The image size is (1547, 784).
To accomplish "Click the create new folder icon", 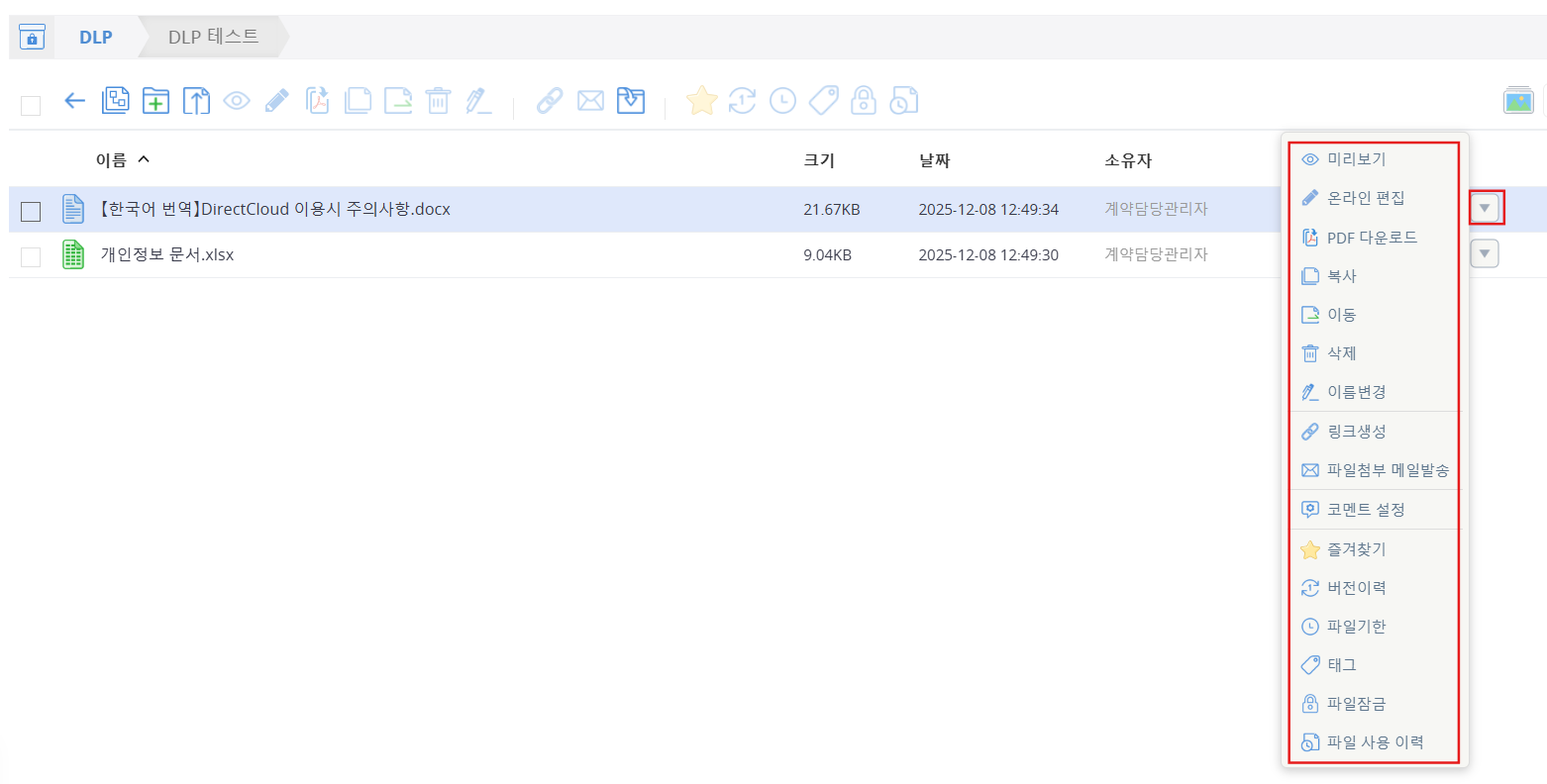I will click(x=155, y=100).
